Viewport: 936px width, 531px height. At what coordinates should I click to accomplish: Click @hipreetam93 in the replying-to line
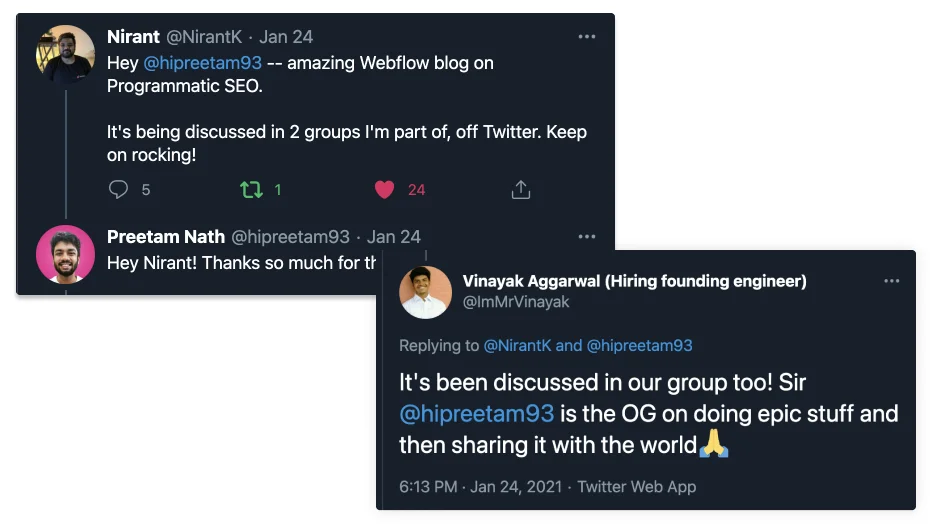639,345
